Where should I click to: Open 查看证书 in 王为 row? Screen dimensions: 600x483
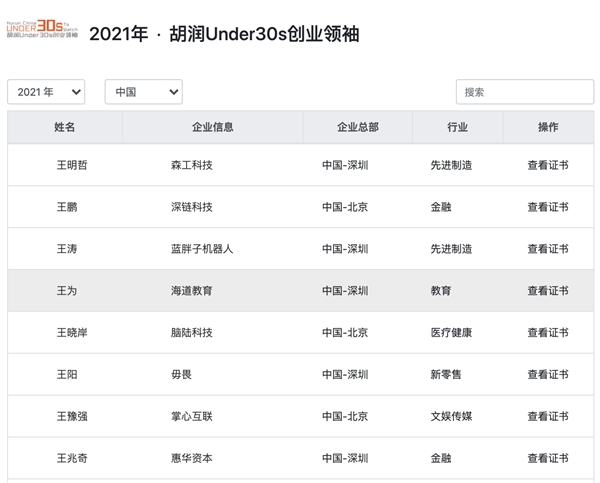pos(548,291)
